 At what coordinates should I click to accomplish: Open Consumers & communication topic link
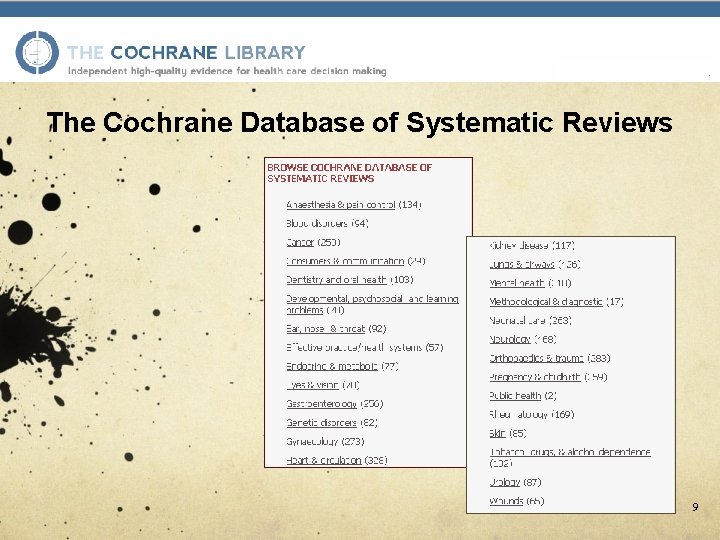point(345,261)
